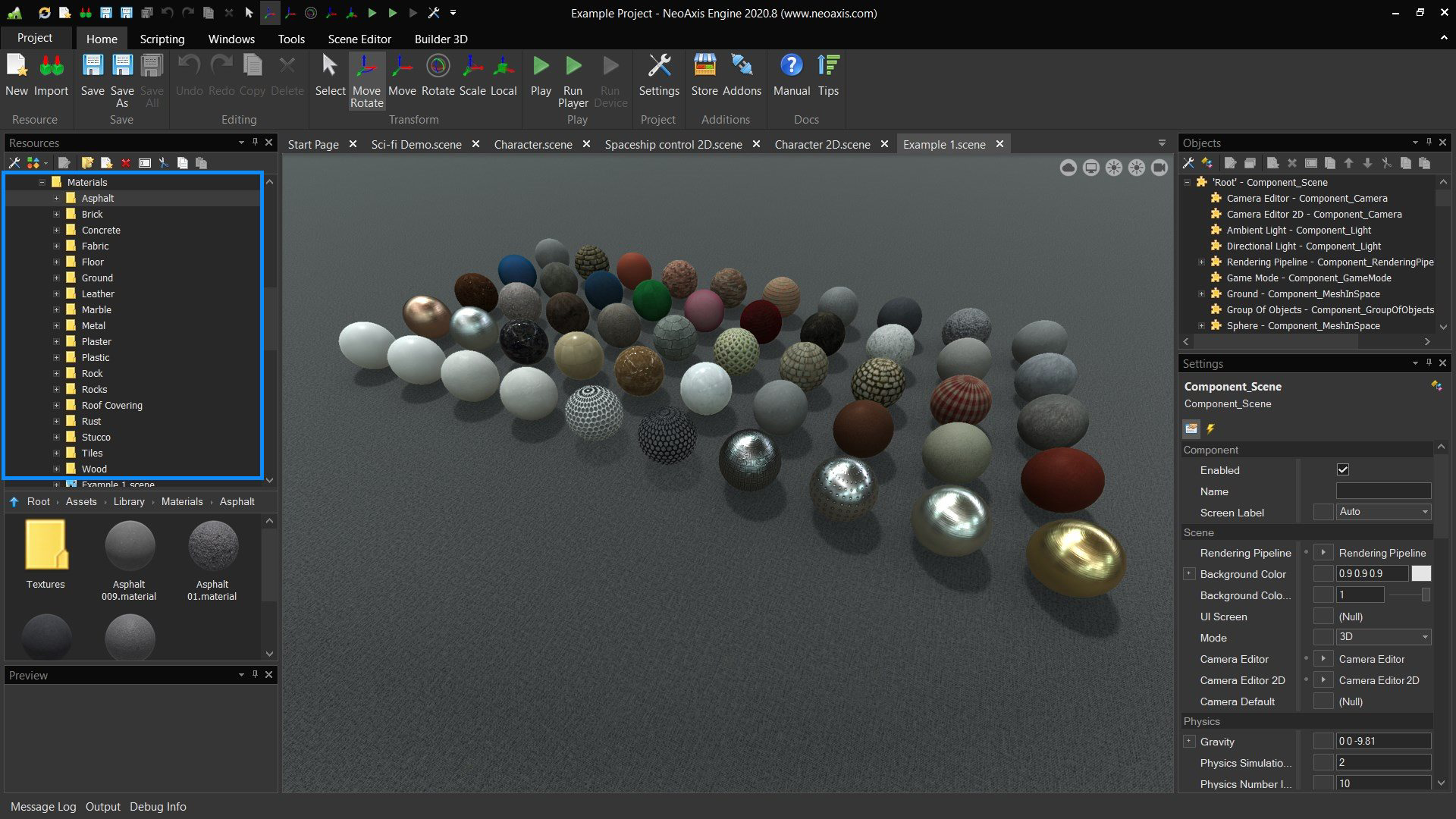Image resolution: width=1456 pixels, height=819 pixels.
Task: Switch to the Scripting ribbon tab
Action: pos(162,39)
